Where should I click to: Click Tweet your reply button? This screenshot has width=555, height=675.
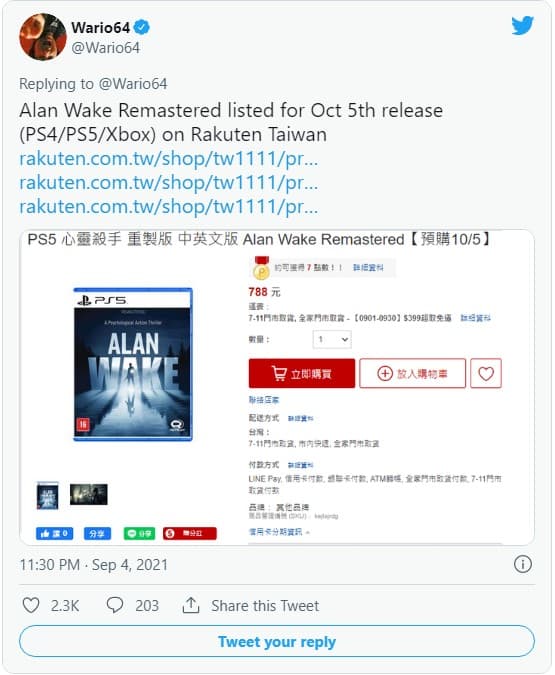tap(277, 641)
